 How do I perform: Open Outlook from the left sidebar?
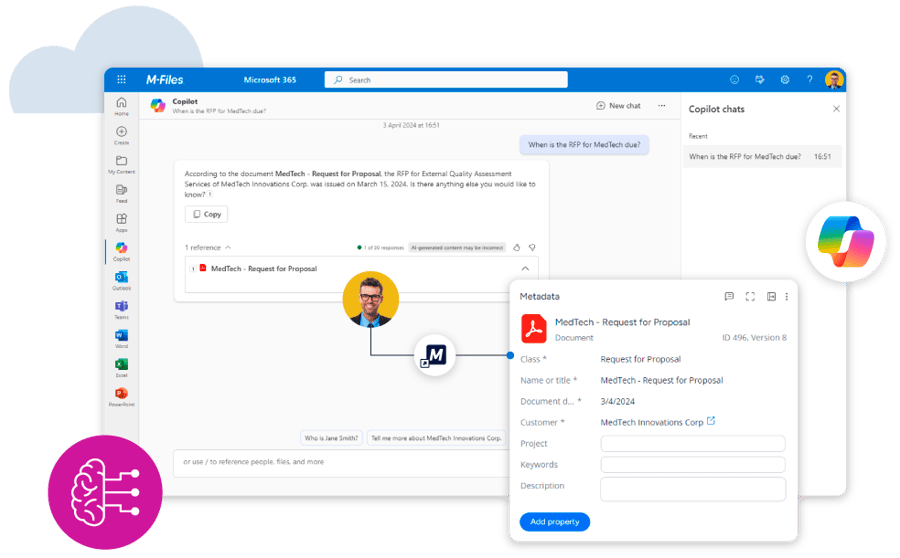[x=121, y=278]
